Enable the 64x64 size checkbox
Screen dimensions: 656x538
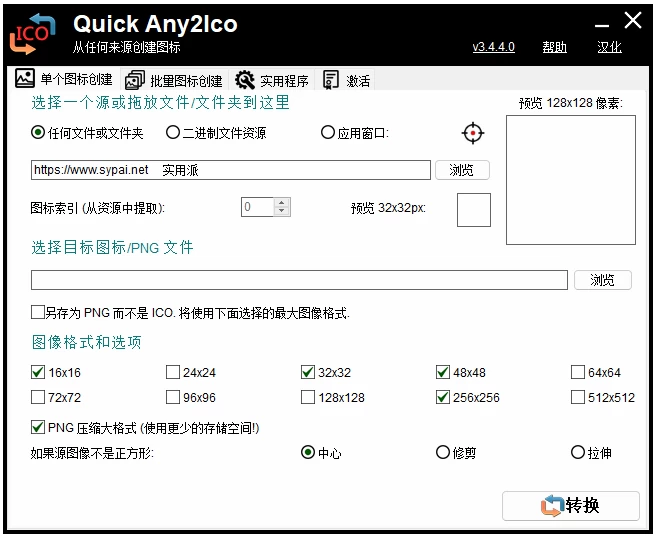[578, 373]
